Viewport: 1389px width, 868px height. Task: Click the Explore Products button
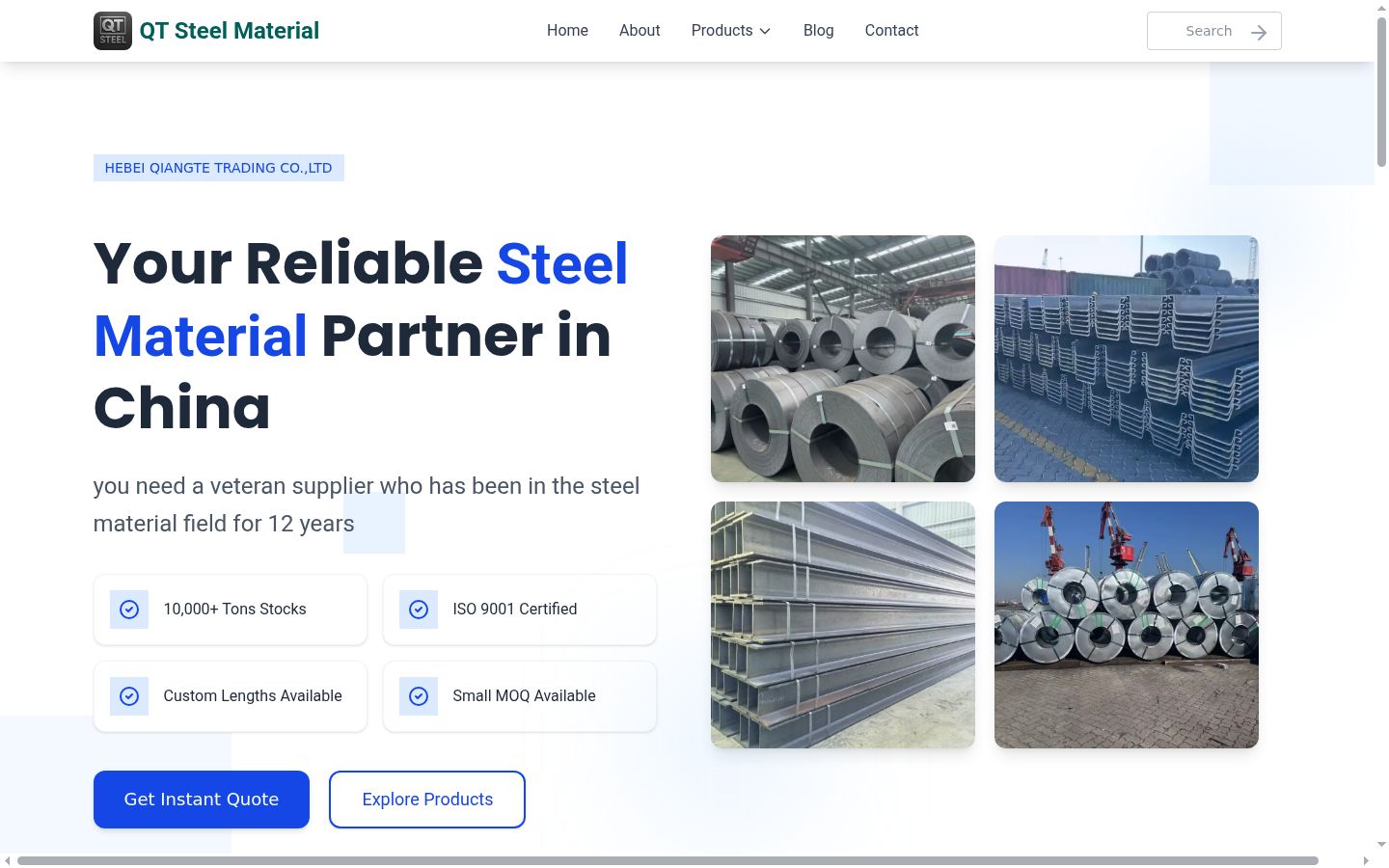pos(427,800)
